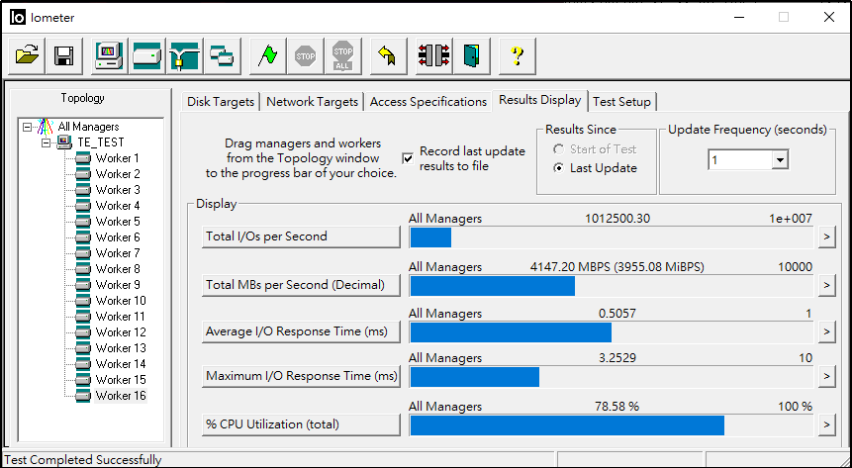This screenshot has width=852, height=468.
Task: Click Average I/O Response Time button
Action: (301, 332)
